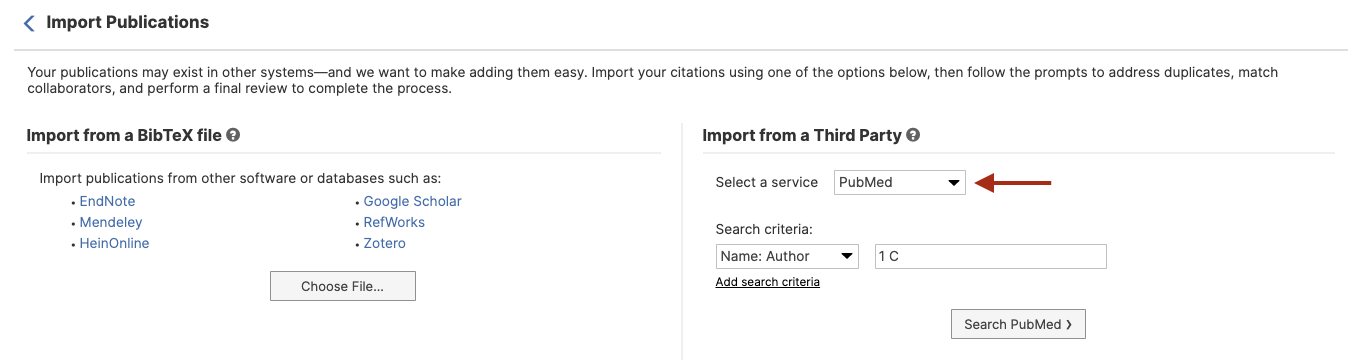Click the "Import from a BibTeX file" heading
The image size is (1361, 360).
(124, 135)
